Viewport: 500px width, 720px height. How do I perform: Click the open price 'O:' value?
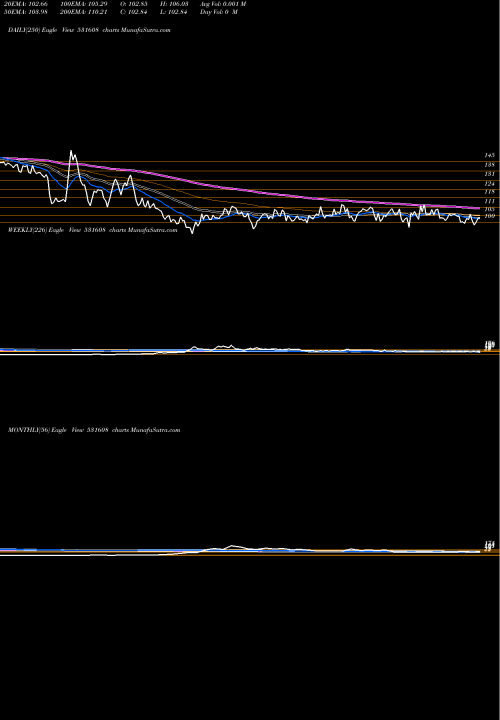[x=134, y=4]
